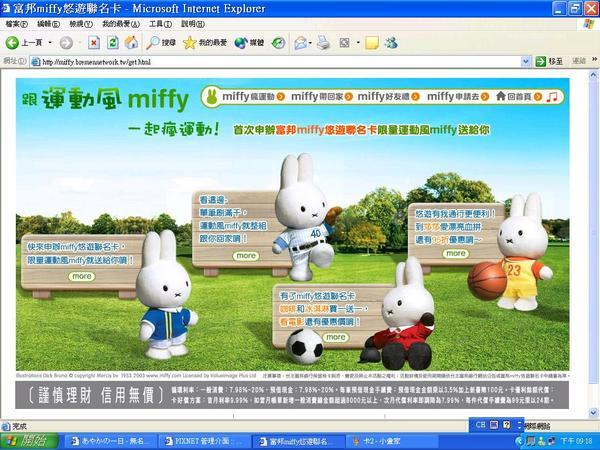Open the Mail button dropdown arrow
This screenshot has height=450, width=600.
(x=310, y=43)
